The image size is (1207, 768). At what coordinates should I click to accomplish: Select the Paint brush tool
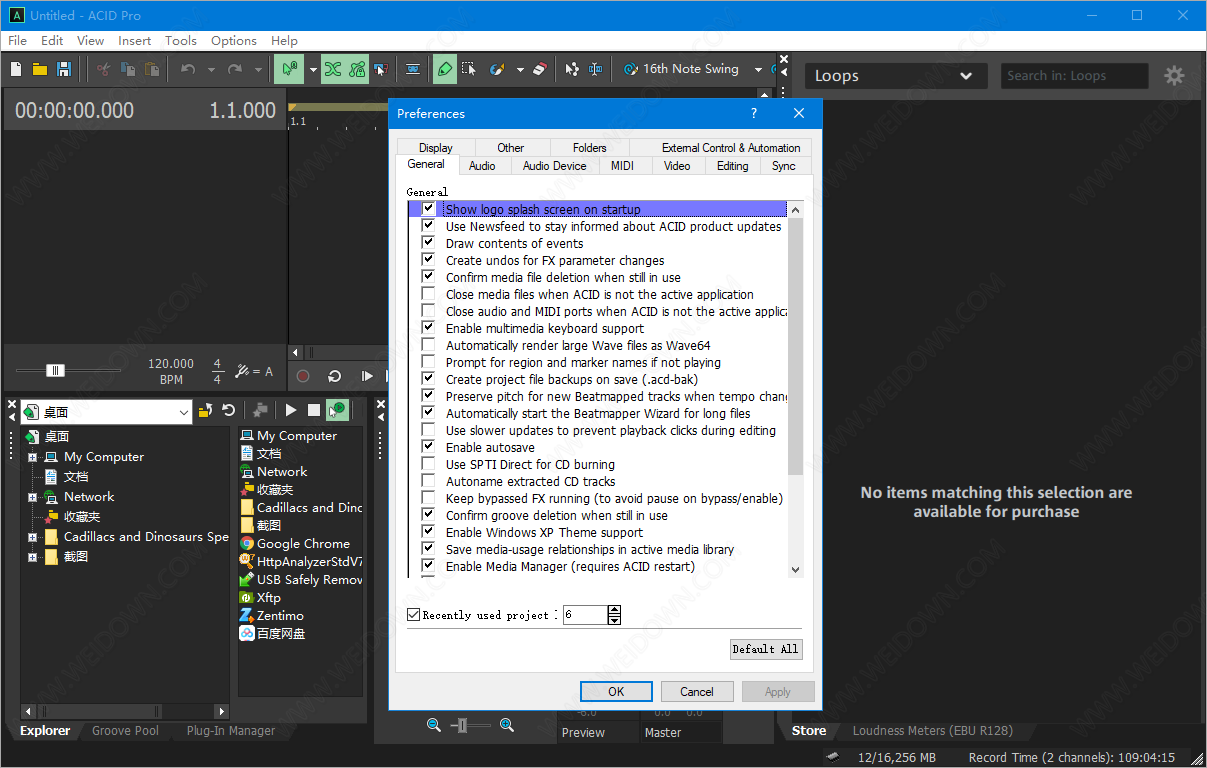pos(497,69)
